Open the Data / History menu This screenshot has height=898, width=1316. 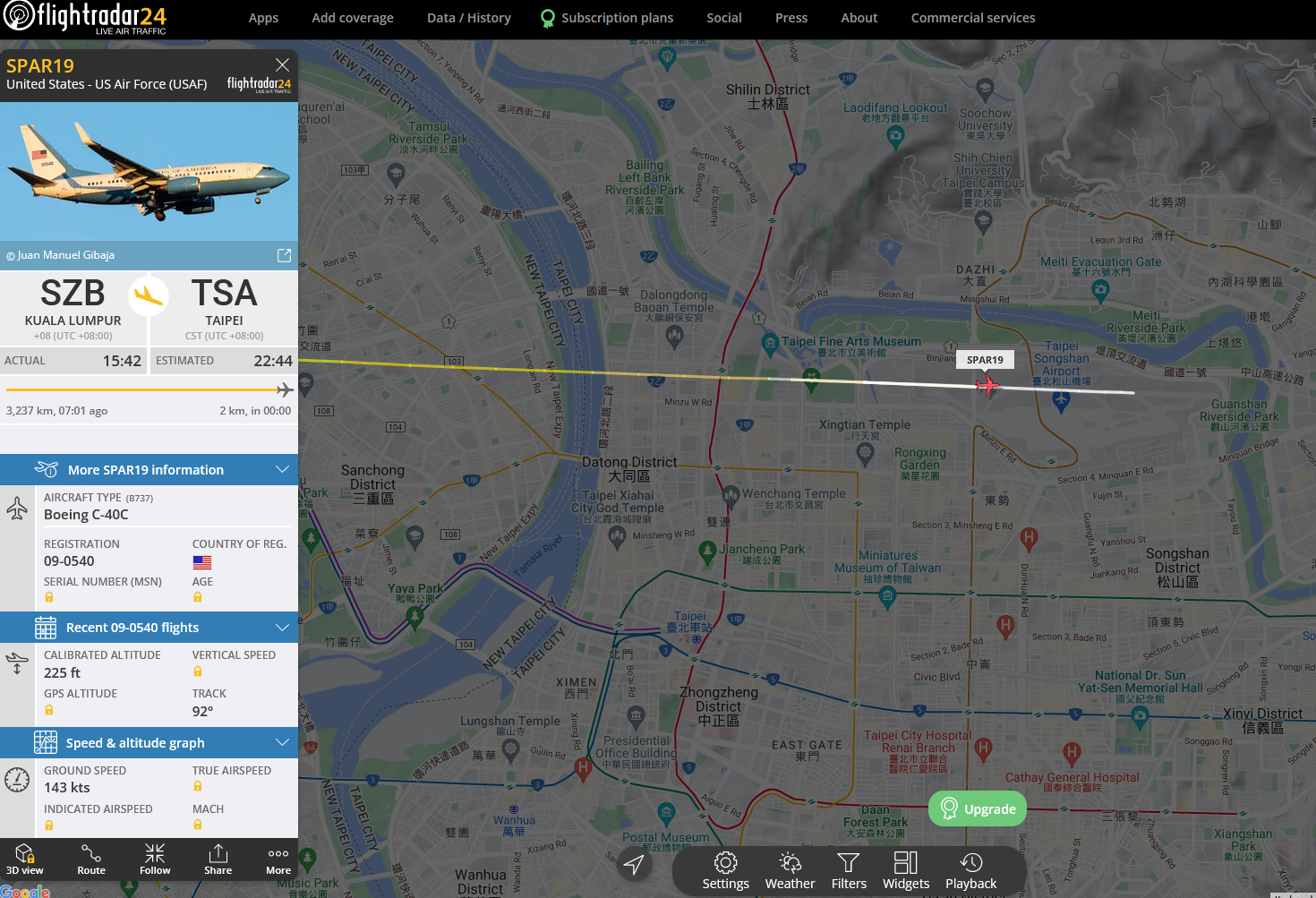point(469,18)
